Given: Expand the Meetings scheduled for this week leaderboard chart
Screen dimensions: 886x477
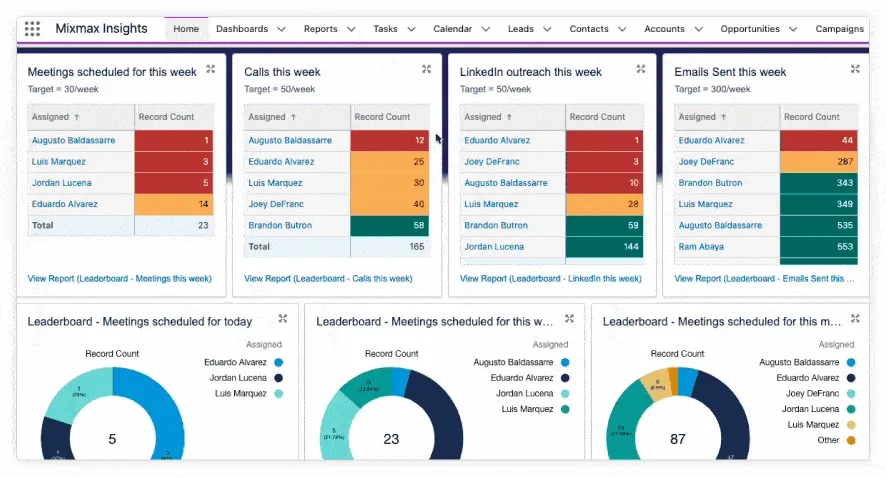Looking at the screenshot, I should [x=570, y=319].
